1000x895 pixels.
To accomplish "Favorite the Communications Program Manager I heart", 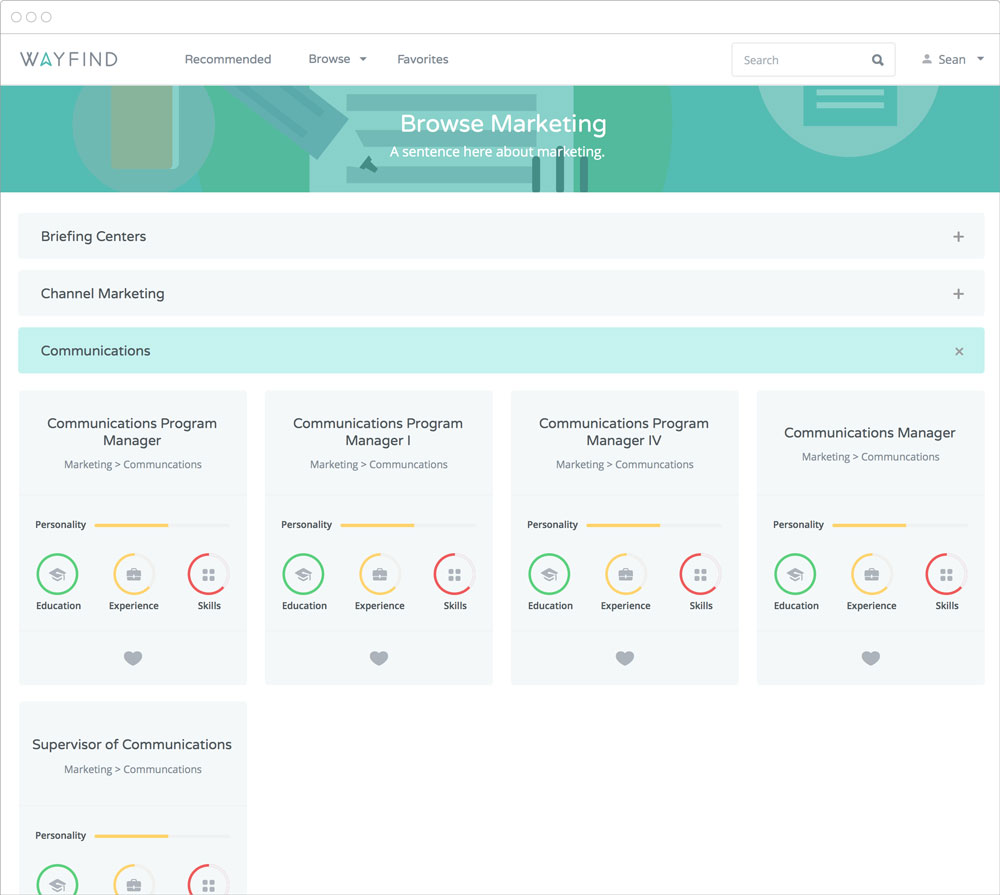I will (x=379, y=658).
